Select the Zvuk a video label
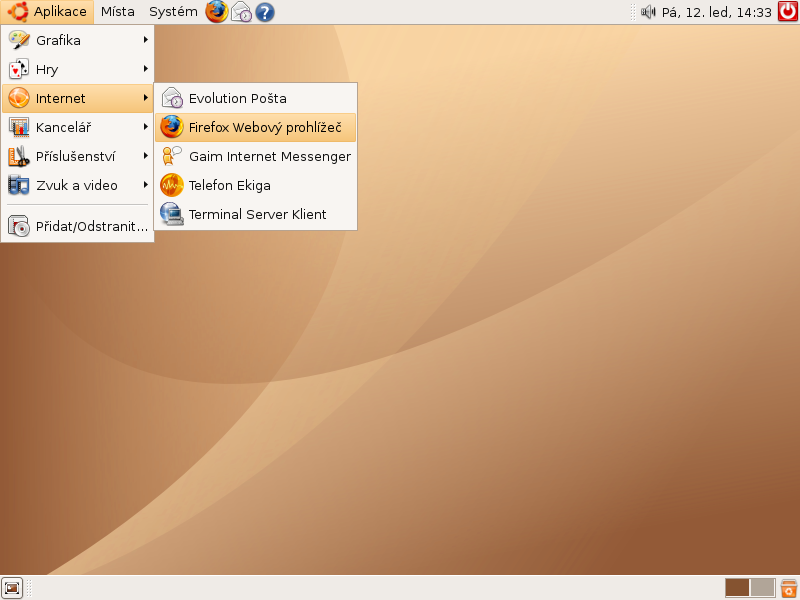Screen dimensions: 800x600 77,185
